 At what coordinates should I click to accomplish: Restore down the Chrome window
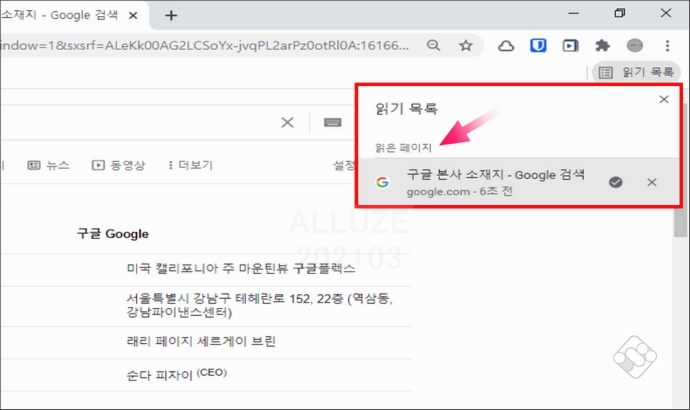click(620, 13)
